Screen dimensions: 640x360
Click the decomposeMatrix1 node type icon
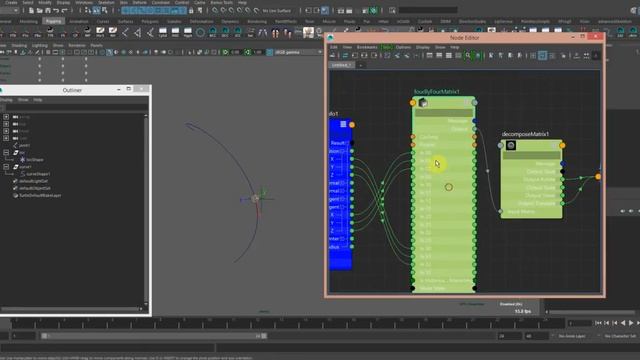[x=511, y=145]
